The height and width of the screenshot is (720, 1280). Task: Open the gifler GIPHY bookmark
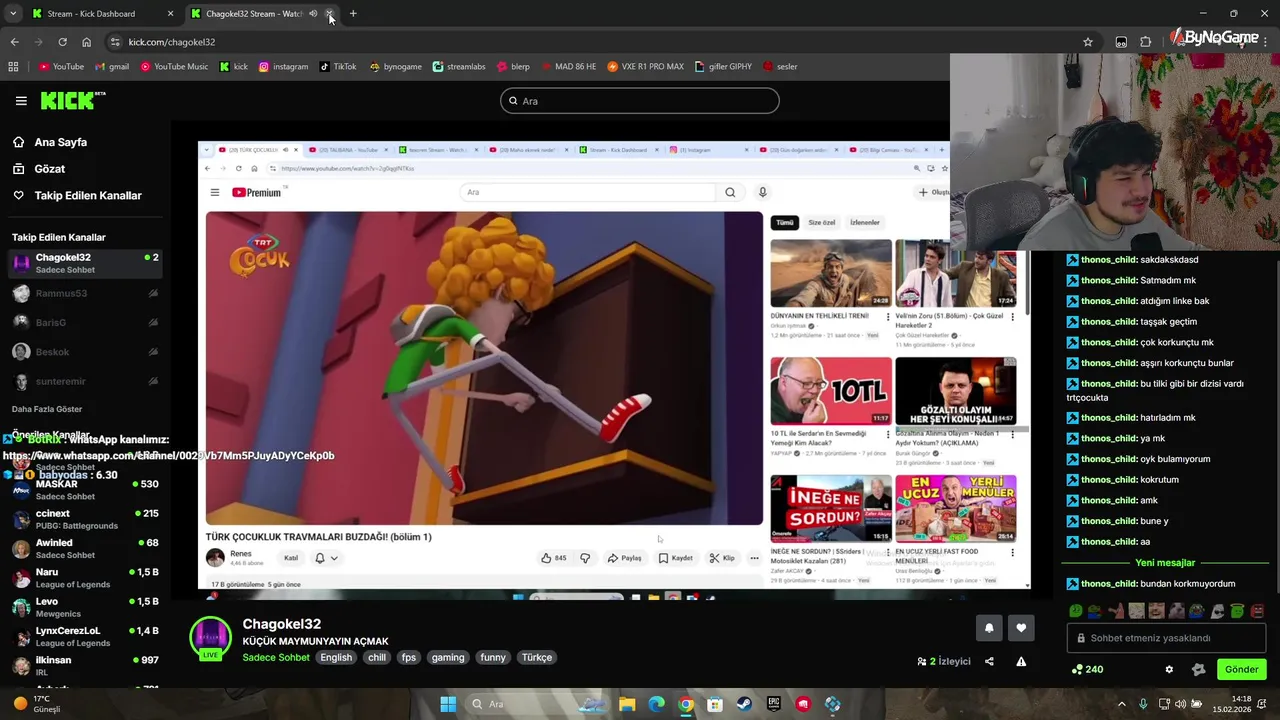pyautogui.click(x=723, y=67)
